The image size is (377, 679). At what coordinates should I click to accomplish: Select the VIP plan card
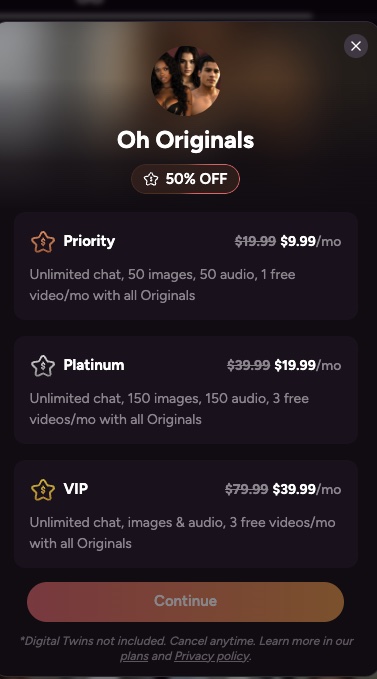[186, 514]
